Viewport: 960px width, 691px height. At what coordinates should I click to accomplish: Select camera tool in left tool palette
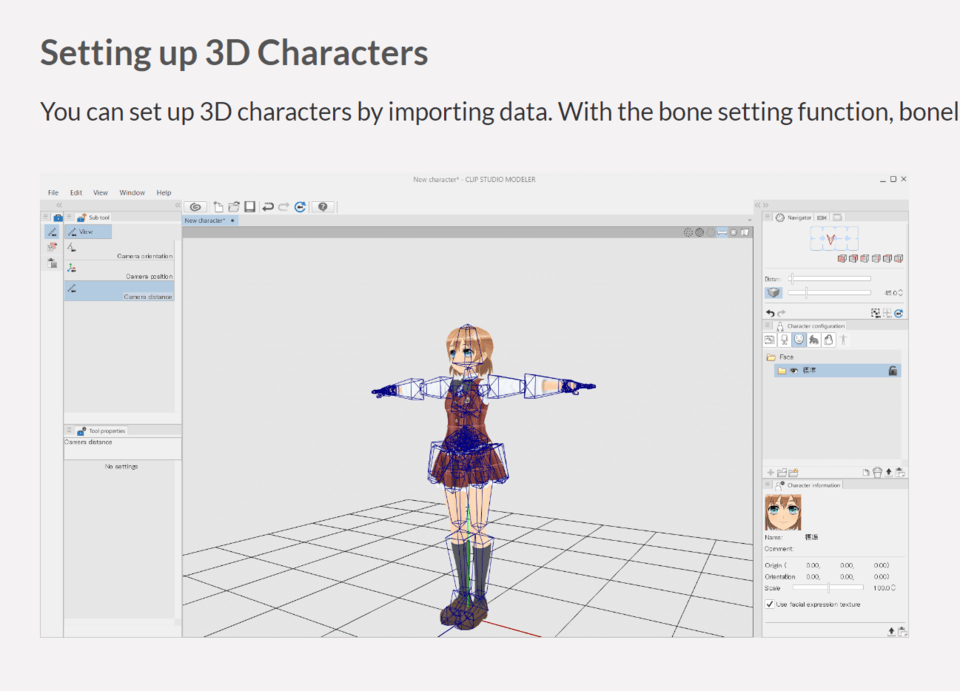pyautogui.click(x=52, y=232)
